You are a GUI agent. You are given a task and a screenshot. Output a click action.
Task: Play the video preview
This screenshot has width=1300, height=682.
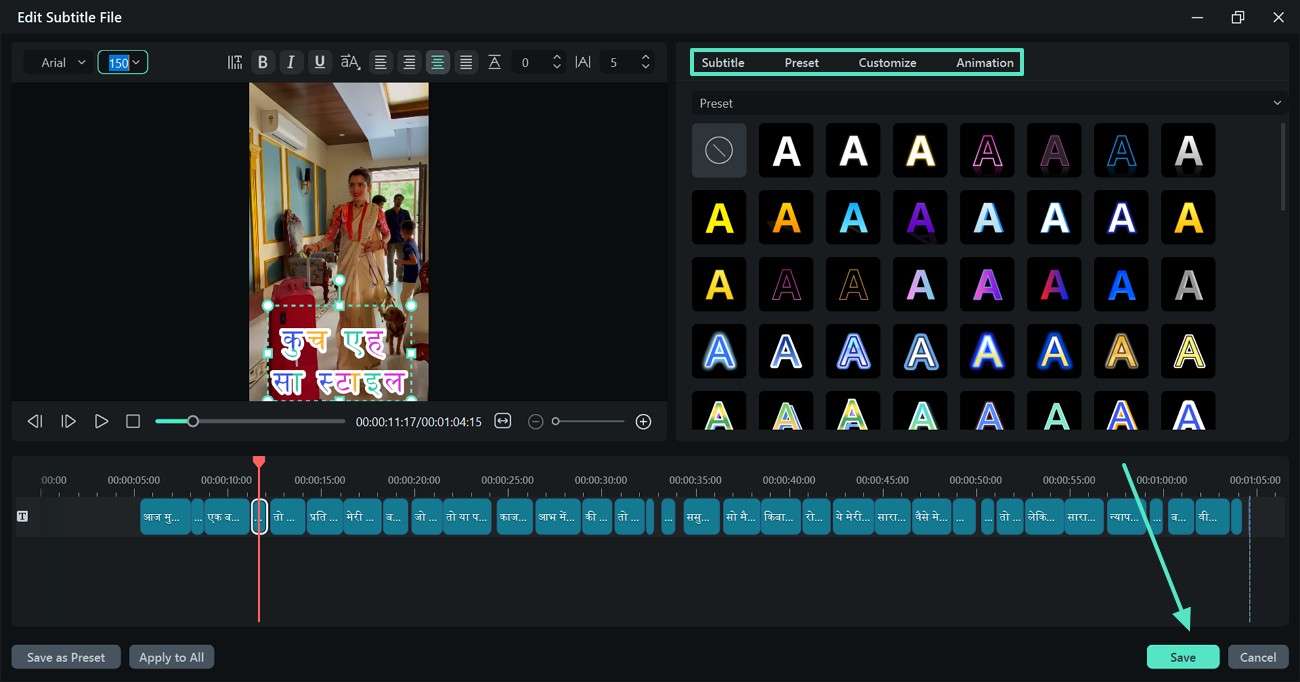click(101, 421)
